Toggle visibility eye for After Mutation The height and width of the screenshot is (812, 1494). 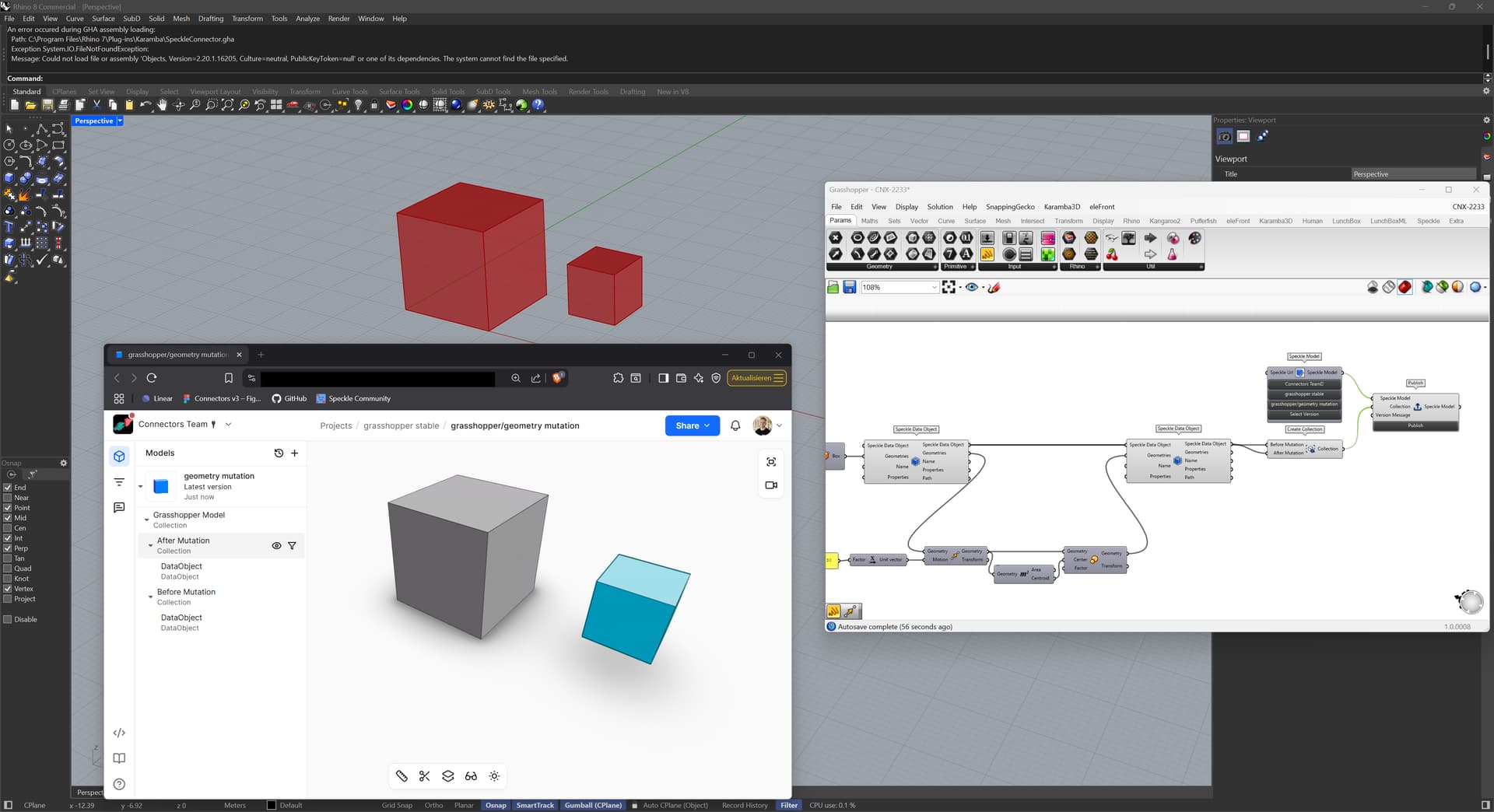pyautogui.click(x=276, y=546)
